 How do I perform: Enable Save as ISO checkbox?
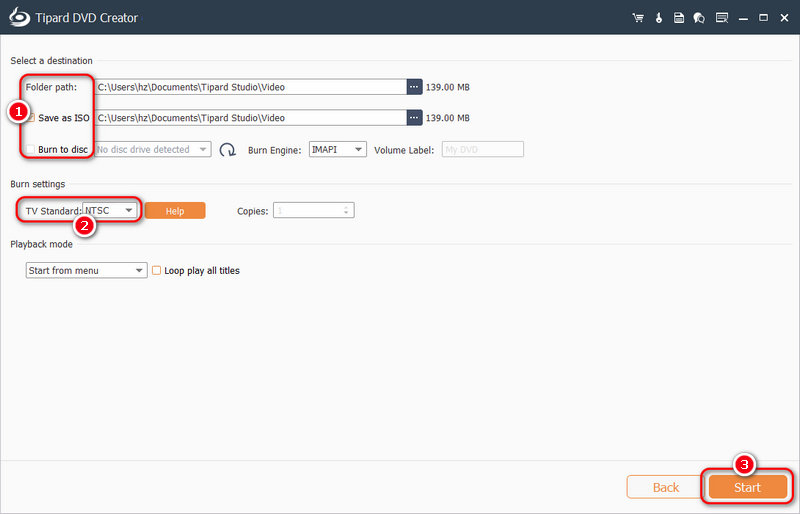pyautogui.click(x=31, y=118)
